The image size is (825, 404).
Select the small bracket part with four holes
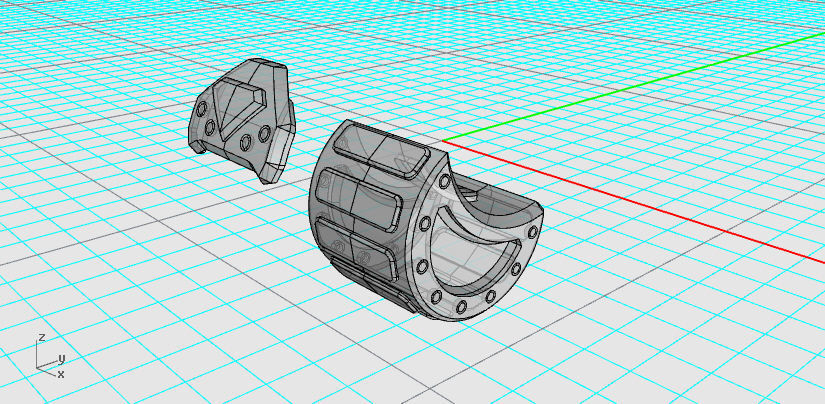coord(242,120)
